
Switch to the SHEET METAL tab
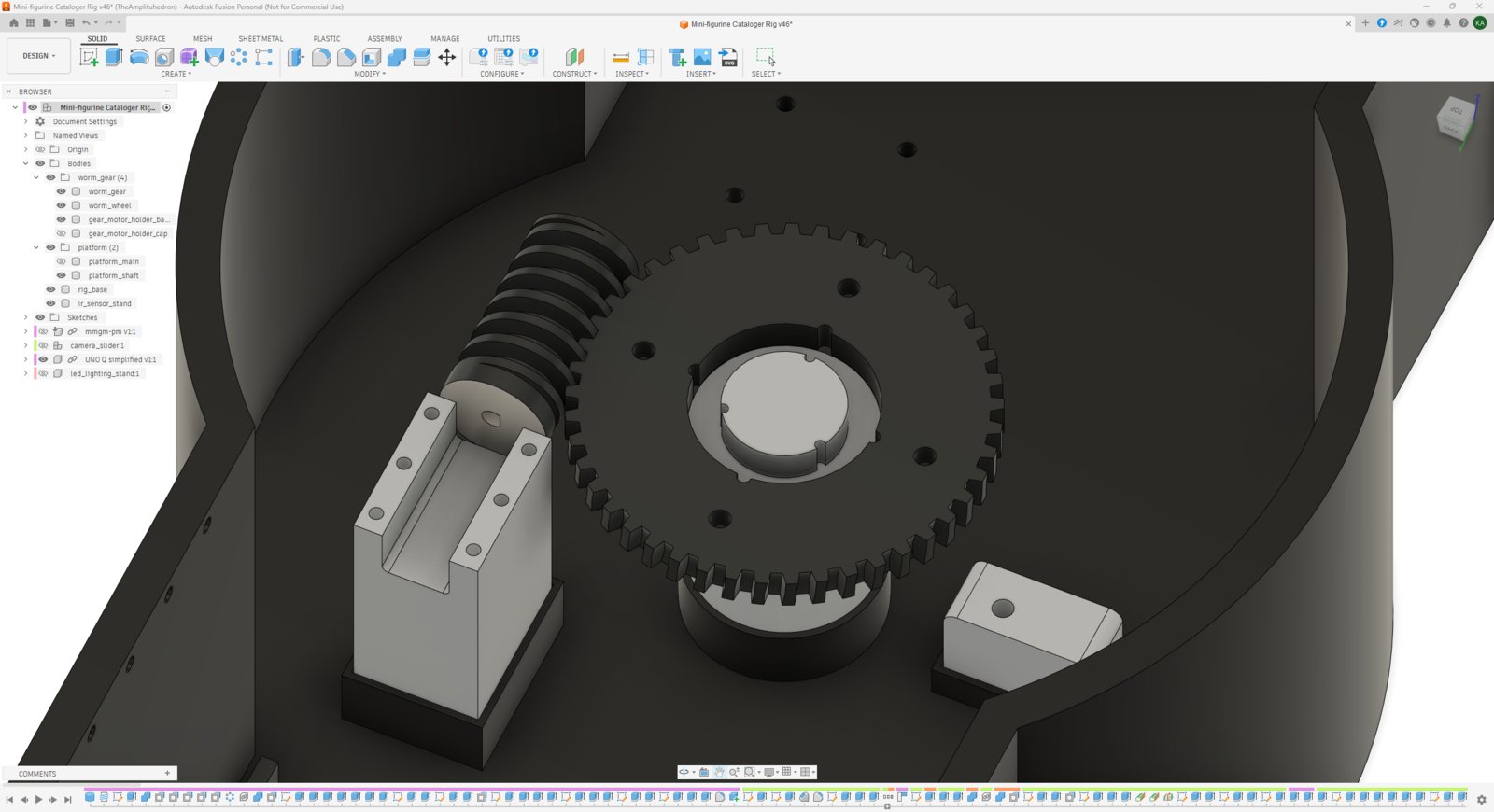261,39
